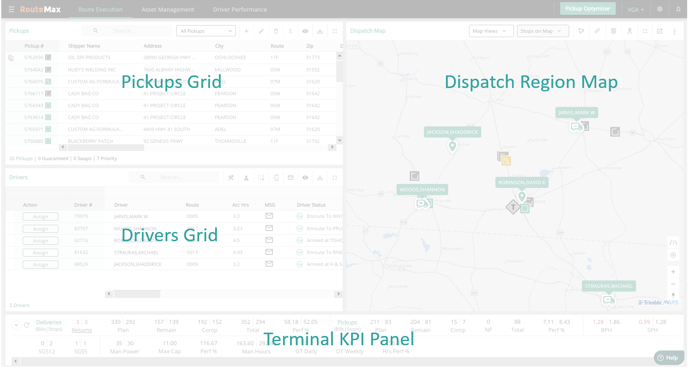Open the column settings icon in Drivers toolbar
This screenshot has width=688, height=368.
click(x=261, y=178)
